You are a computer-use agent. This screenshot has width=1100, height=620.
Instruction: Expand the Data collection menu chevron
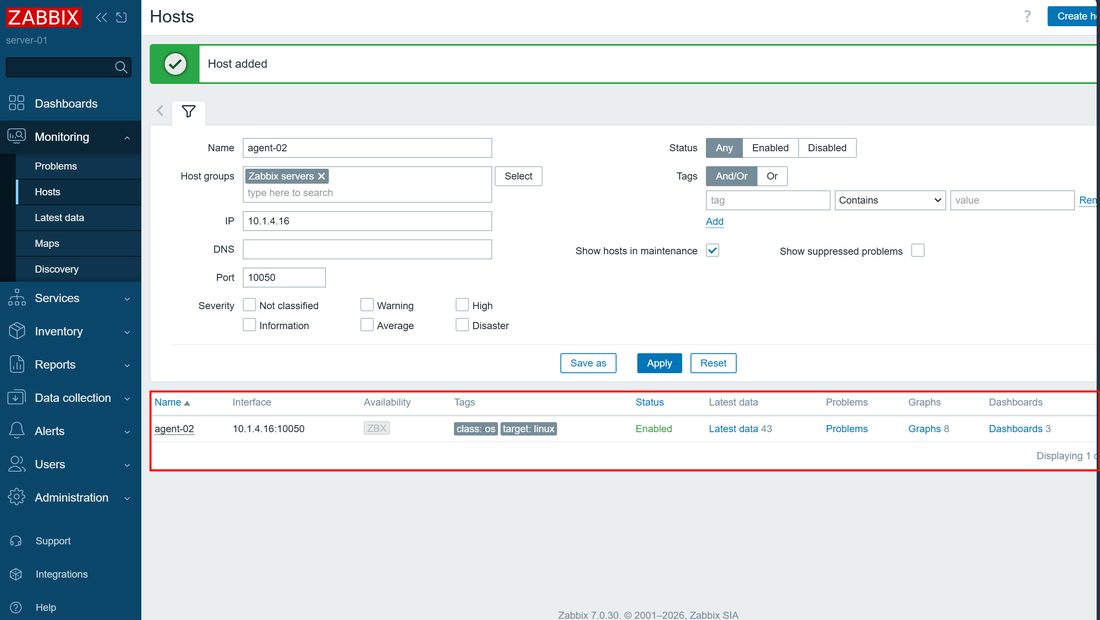pyautogui.click(x=127, y=398)
